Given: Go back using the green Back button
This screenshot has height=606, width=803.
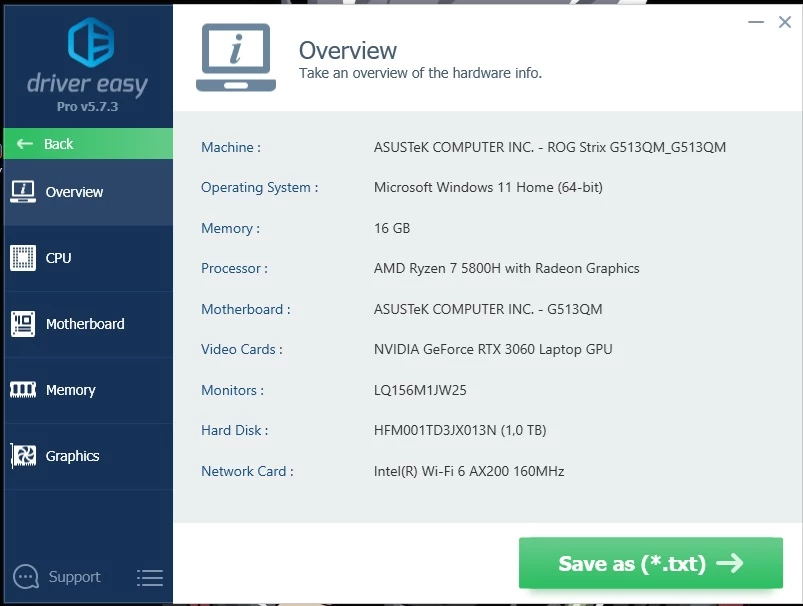Looking at the screenshot, I should [x=88, y=143].
